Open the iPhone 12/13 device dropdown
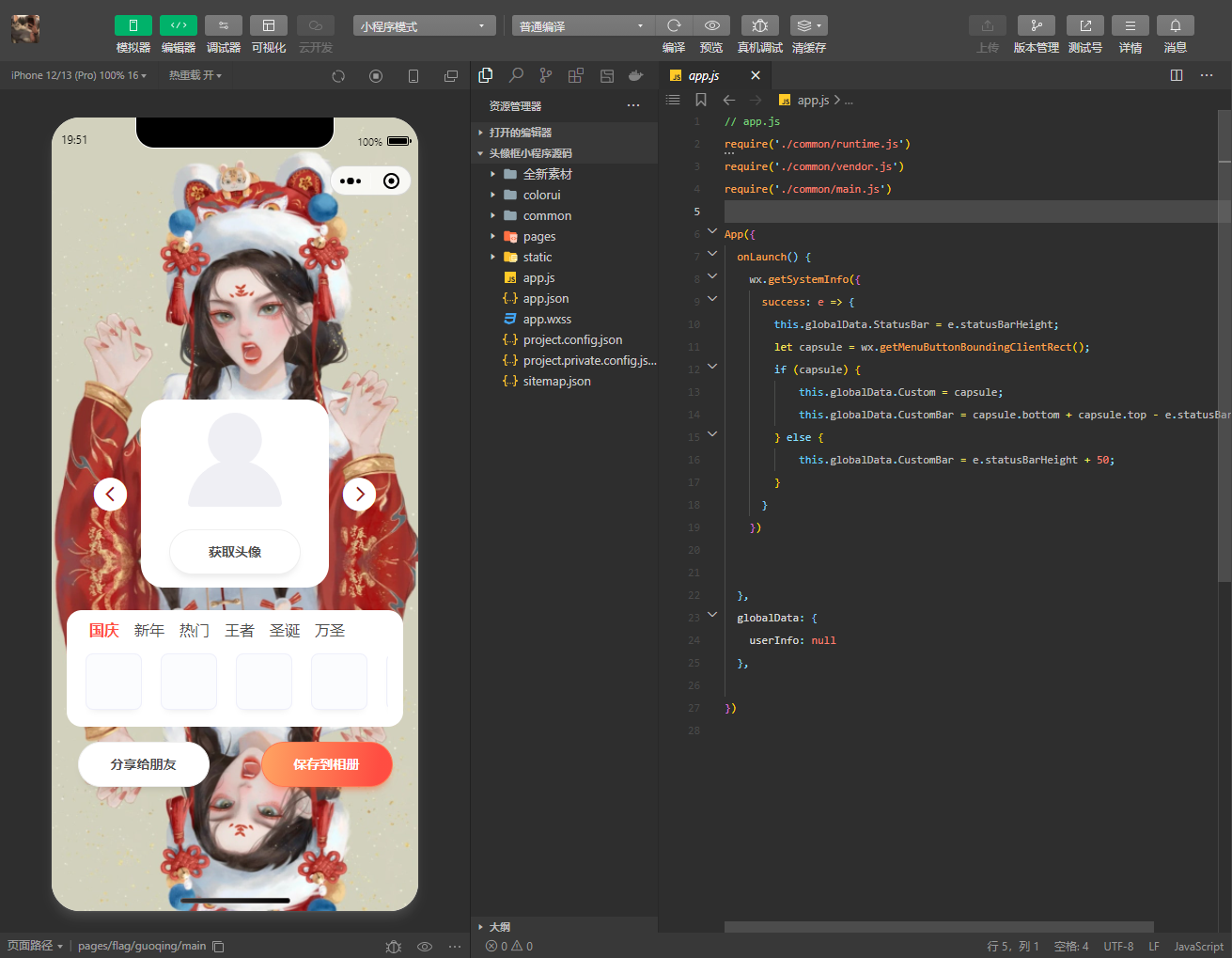This screenshot has height=958, width=1232. coord(79,75)
